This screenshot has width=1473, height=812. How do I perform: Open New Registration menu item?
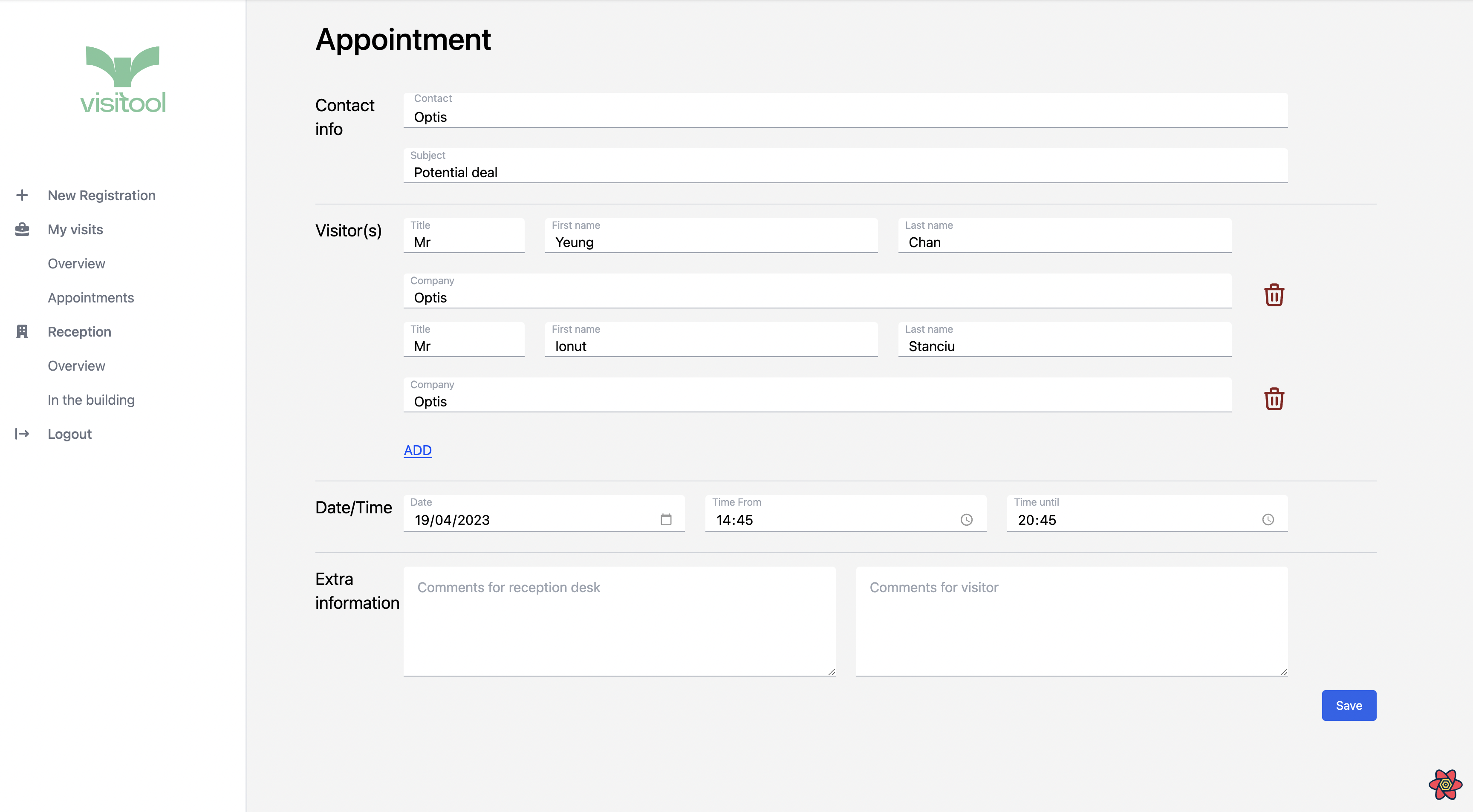pos(102,196)
